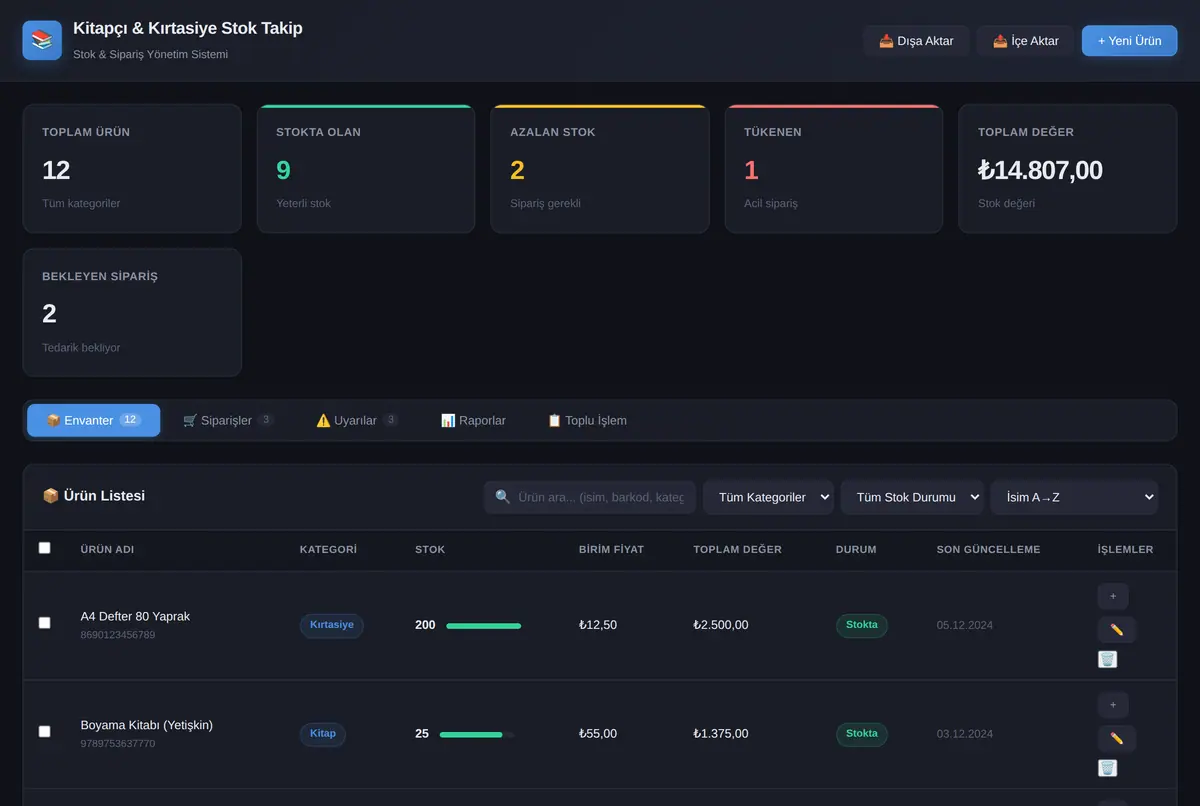Image resolution: width=1200 pixels, height=806 pixels.
Task: Click the date 03.12.2024
Action: click(x=965, y=734)
